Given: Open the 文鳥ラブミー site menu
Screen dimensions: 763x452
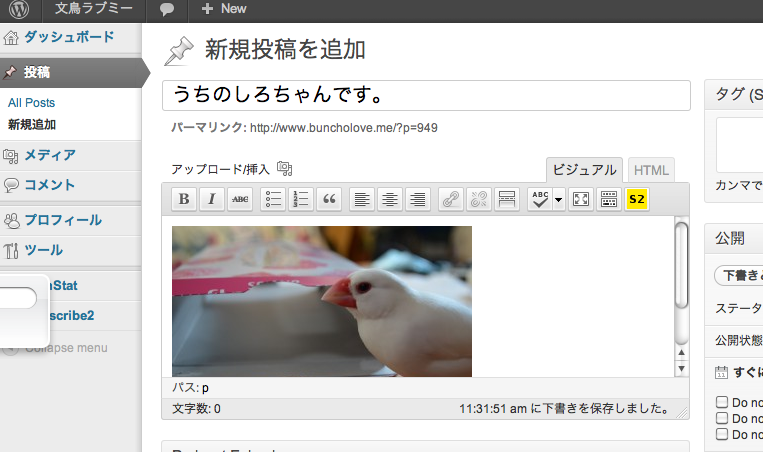Looking at the screenshot, I should coord(93,8).
